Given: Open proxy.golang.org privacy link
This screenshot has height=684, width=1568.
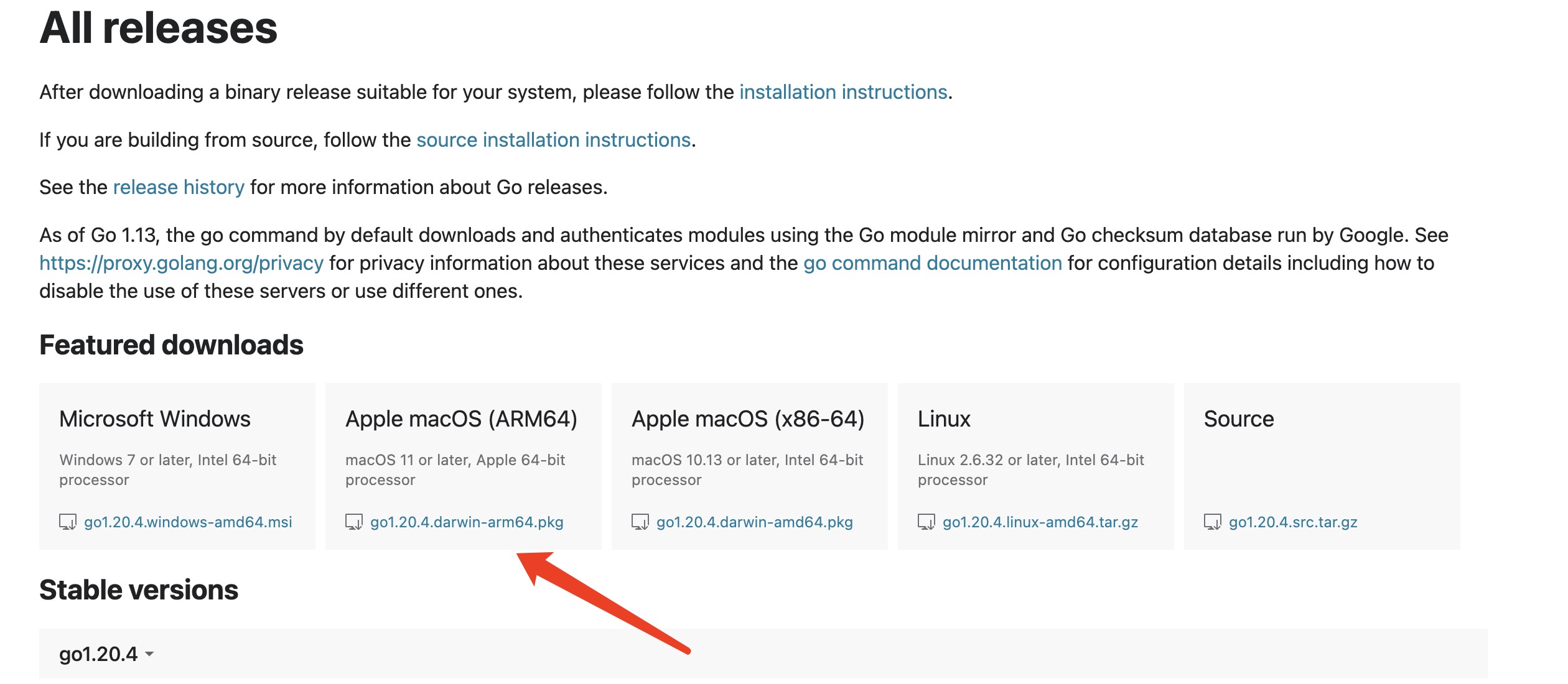Looking at the screenshot, I should pyautogui.click(x=181, y=263).
